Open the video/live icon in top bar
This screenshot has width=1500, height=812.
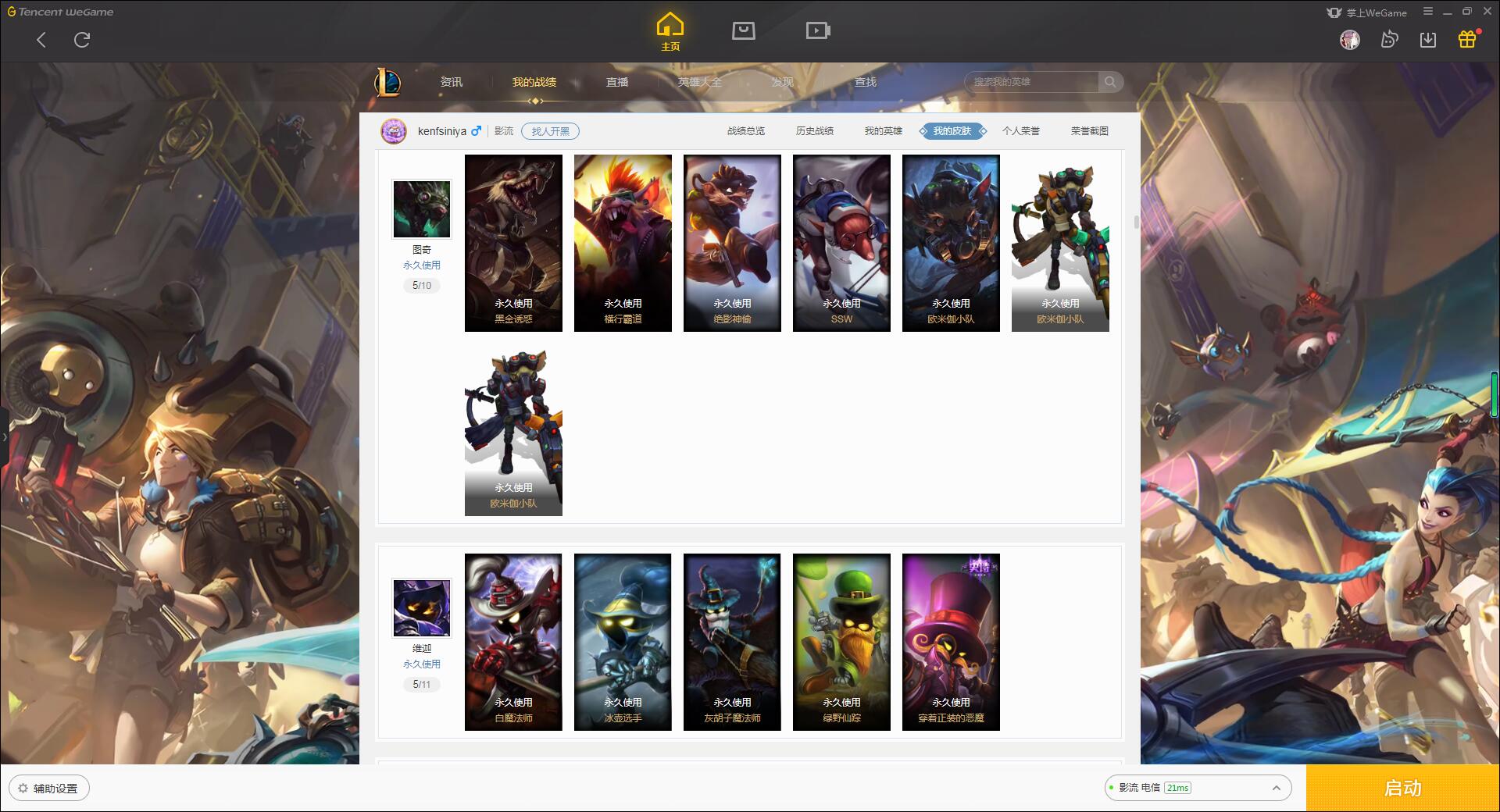pyautogui.click(x=818, y=30)
